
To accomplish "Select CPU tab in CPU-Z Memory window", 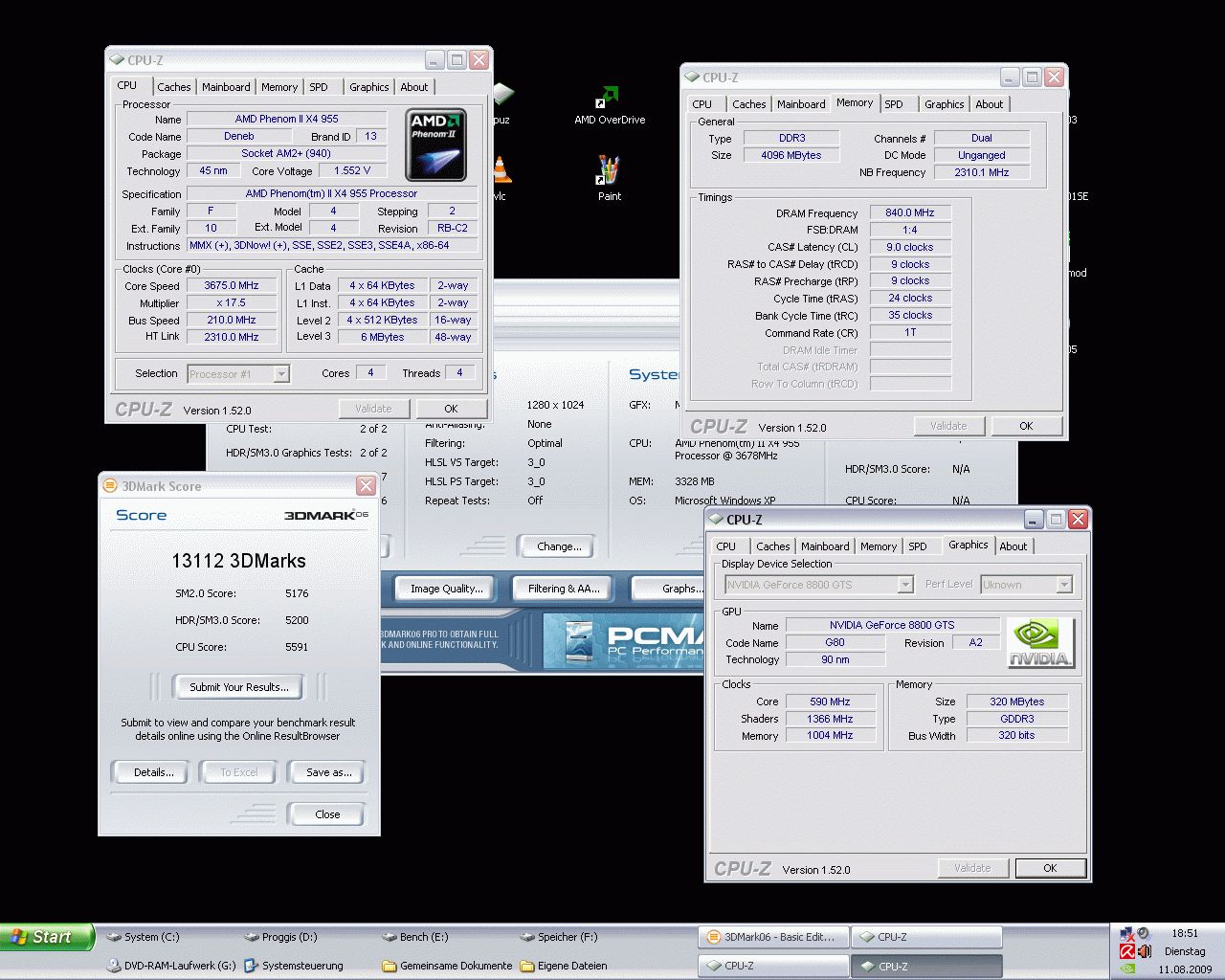I will tap(702, 104).
